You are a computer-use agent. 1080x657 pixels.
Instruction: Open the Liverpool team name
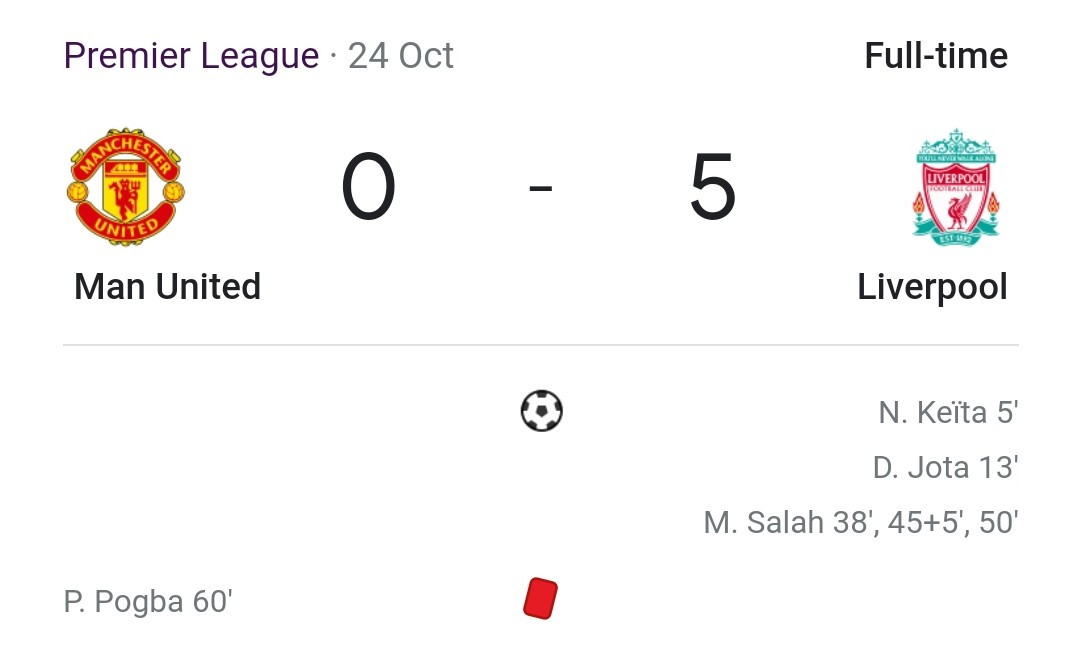pyautogui.click(x=933, y=287)
